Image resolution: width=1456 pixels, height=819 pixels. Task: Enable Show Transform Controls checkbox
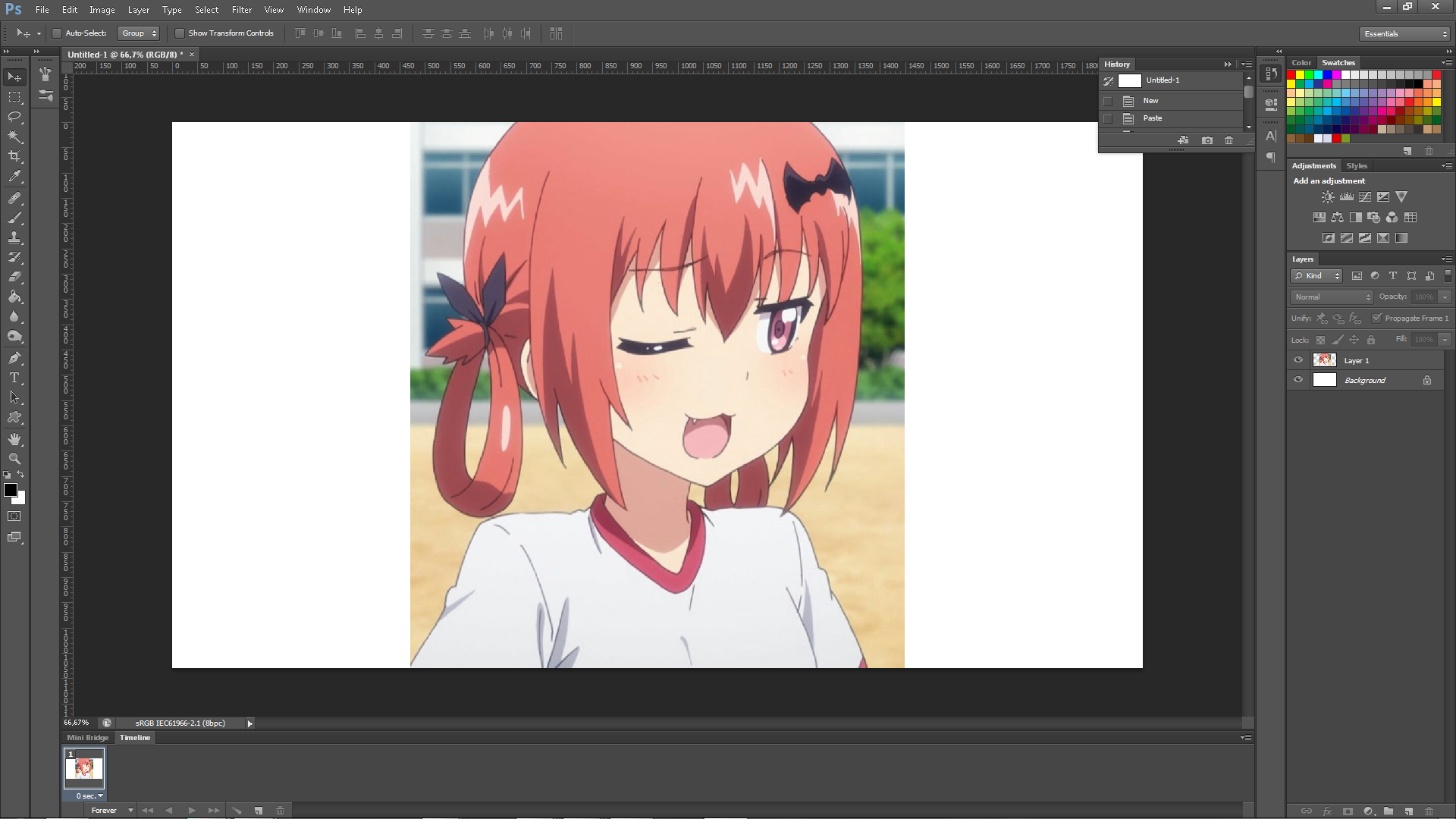tap(180, 33)
